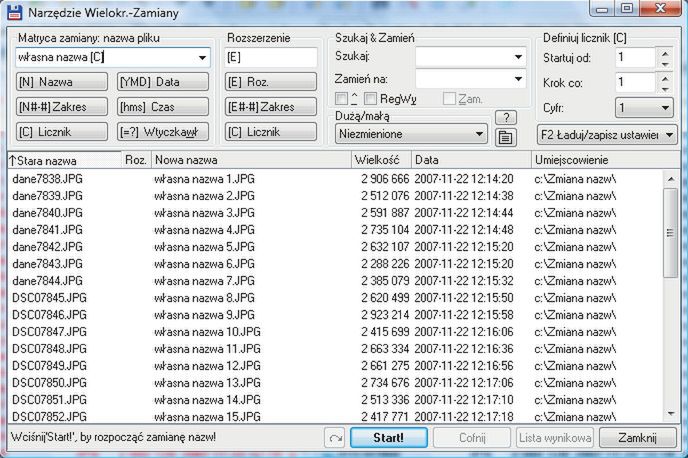Click the Krok co number field
688x458 pixels.
tap(635, 82)
